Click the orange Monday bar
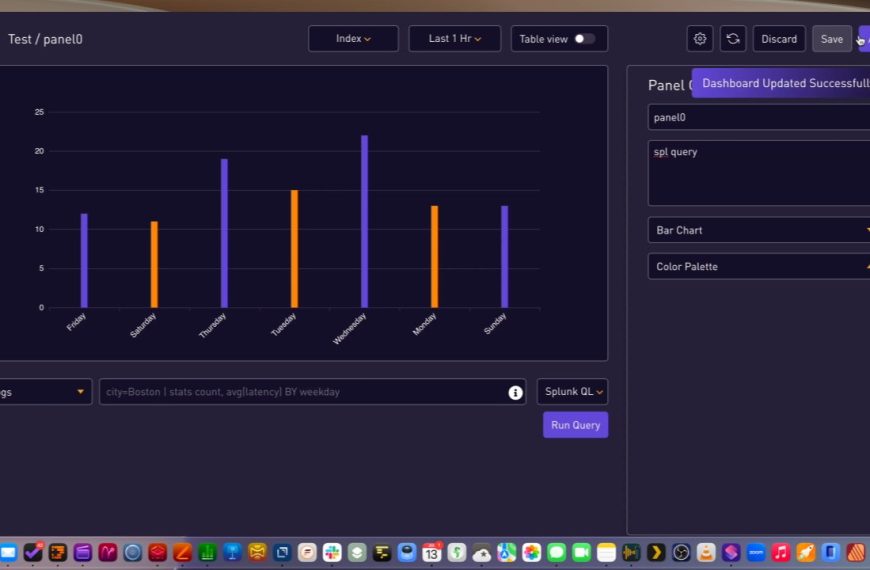The height and width of the screenshot is (570, 870). click(x=434, y=256)
